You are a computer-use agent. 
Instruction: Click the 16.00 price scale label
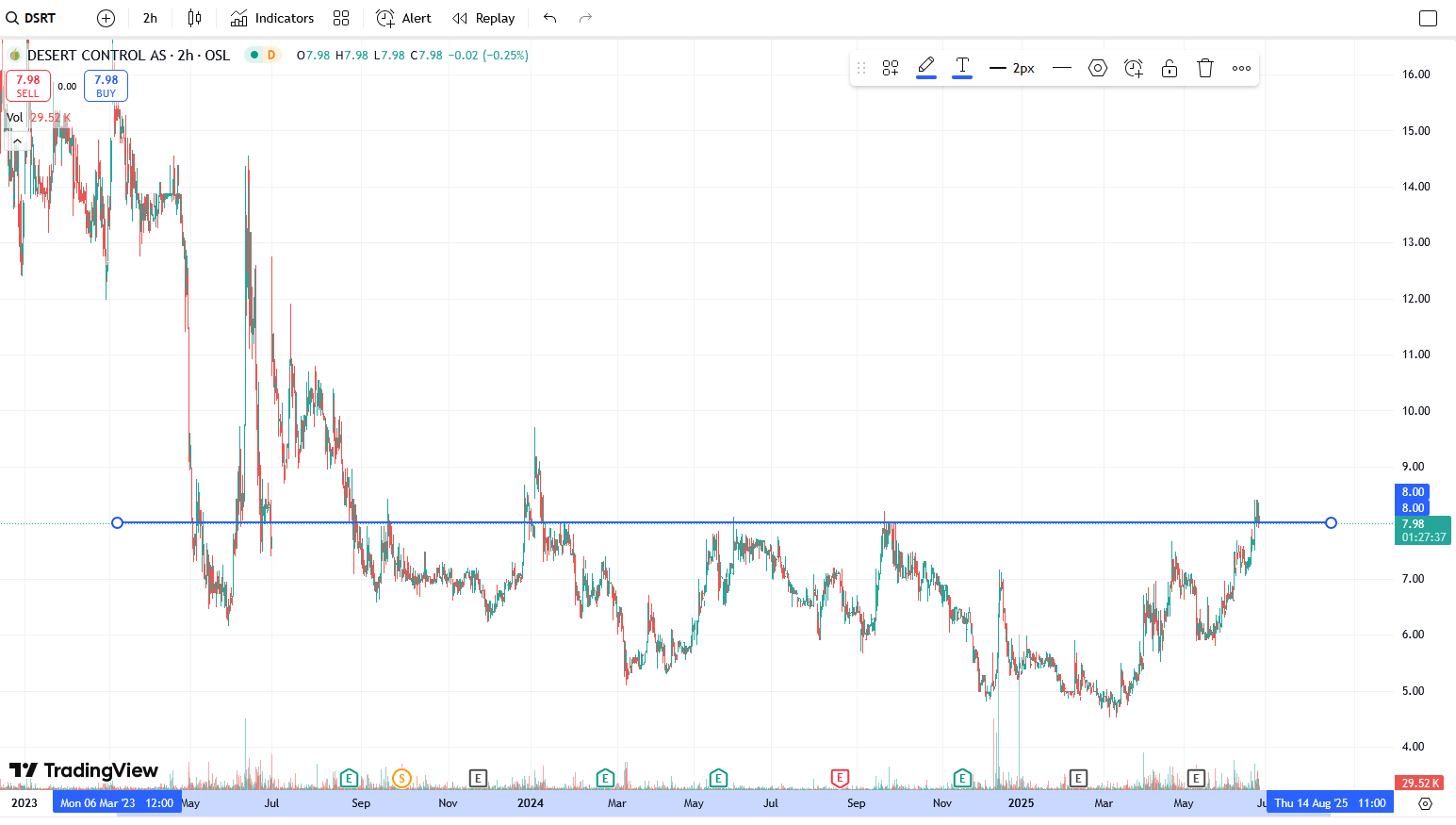tap(1415, 74)
